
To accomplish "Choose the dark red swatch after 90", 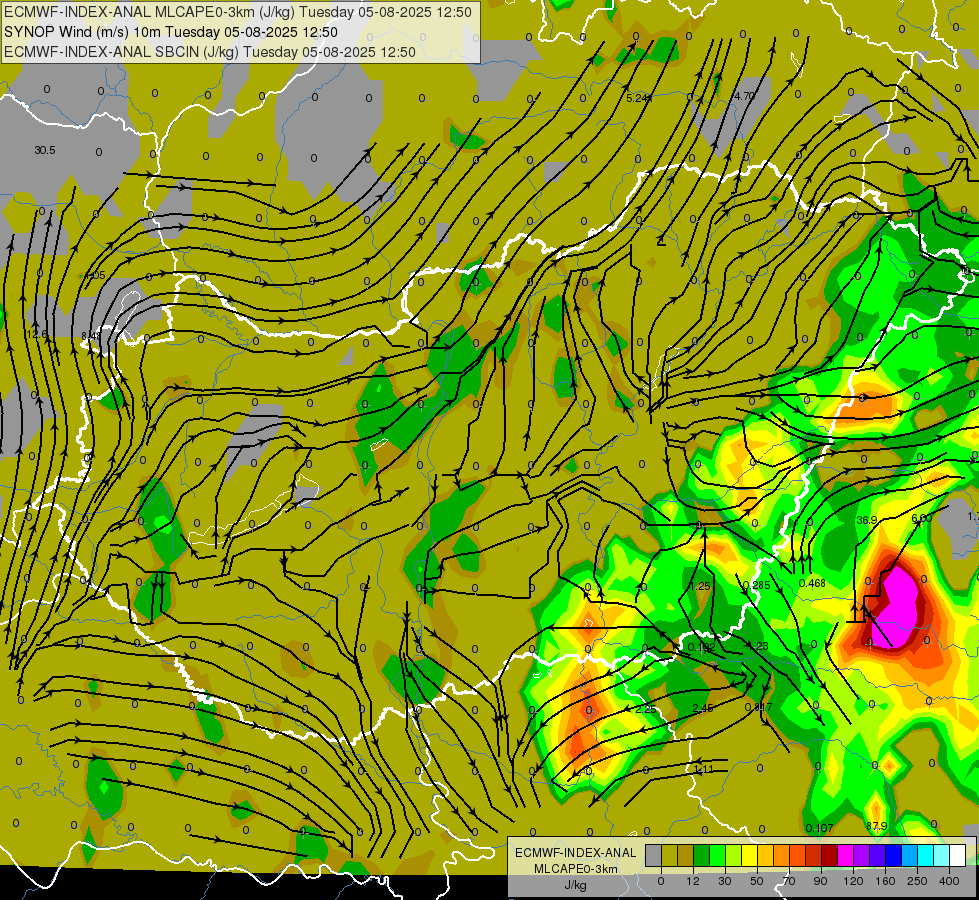I will click(x=830, y=855).
